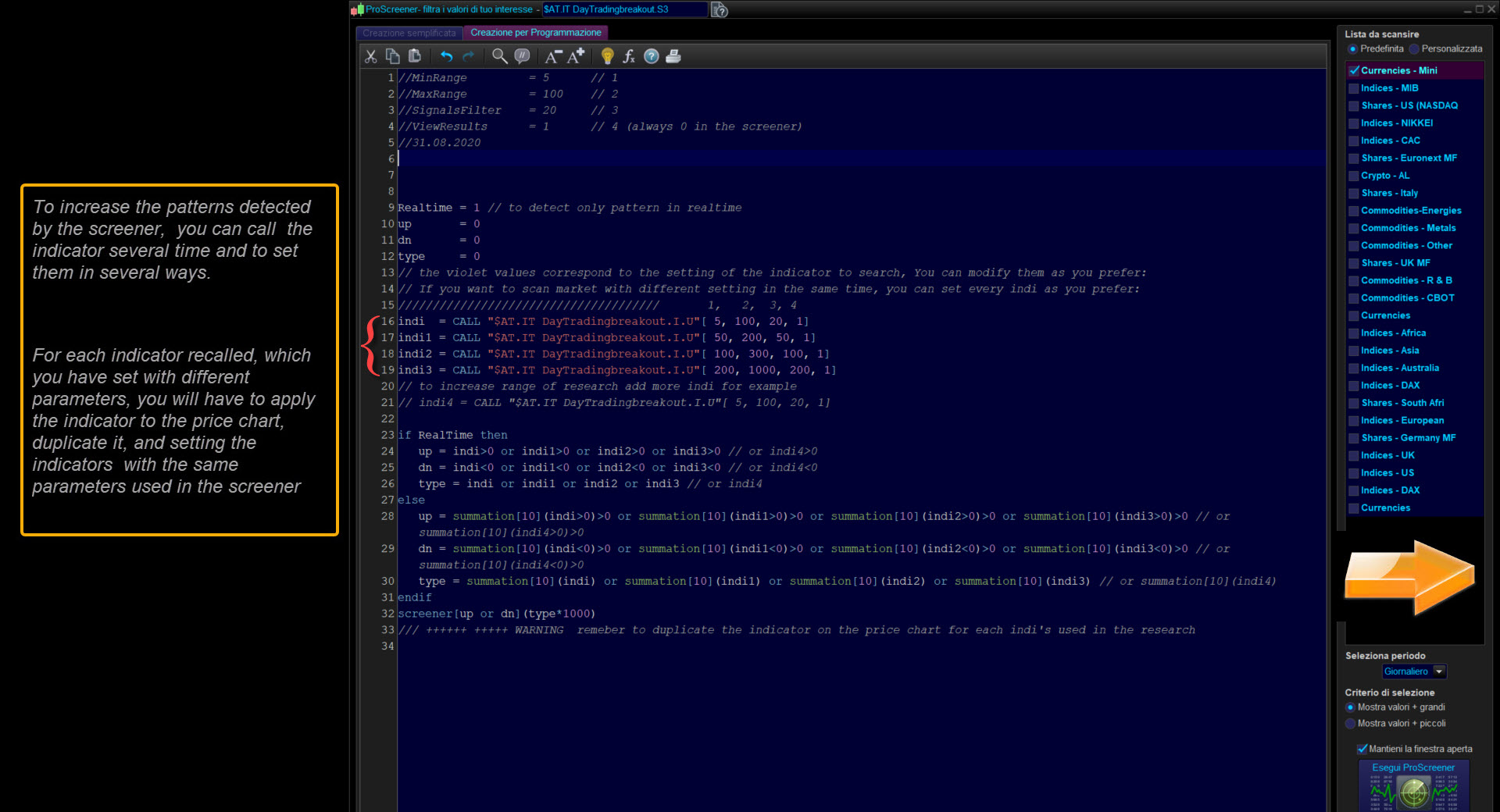Click the 'Realtime = 1' code line

570,208
